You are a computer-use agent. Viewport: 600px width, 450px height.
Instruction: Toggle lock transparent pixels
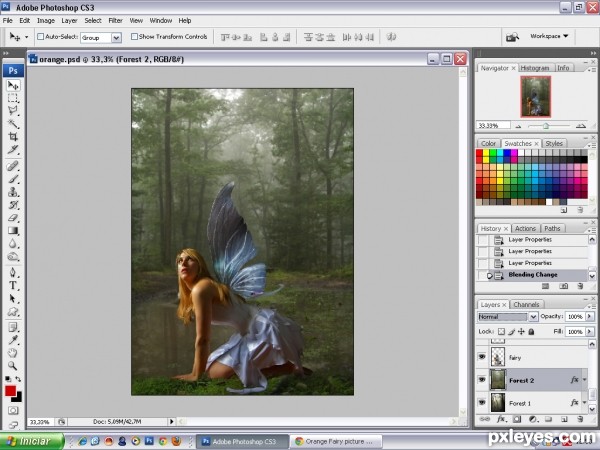(501, 332)
